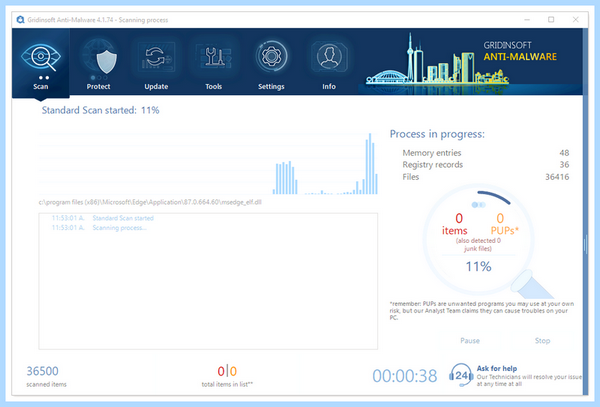Click the 'Standard Scan started: 11%' heading
The height and width of the screenshot is (407, 600).
[100, 110]
